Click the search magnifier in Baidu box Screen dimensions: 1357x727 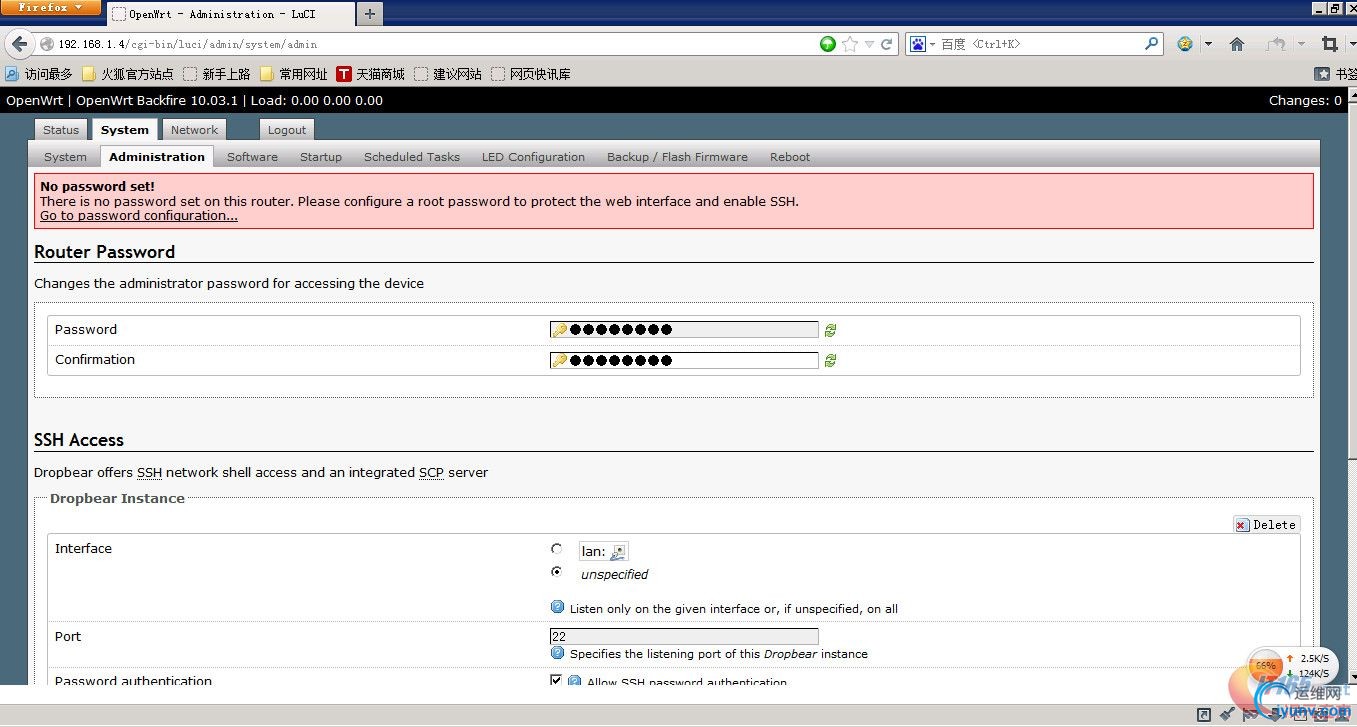[1152, 44]
